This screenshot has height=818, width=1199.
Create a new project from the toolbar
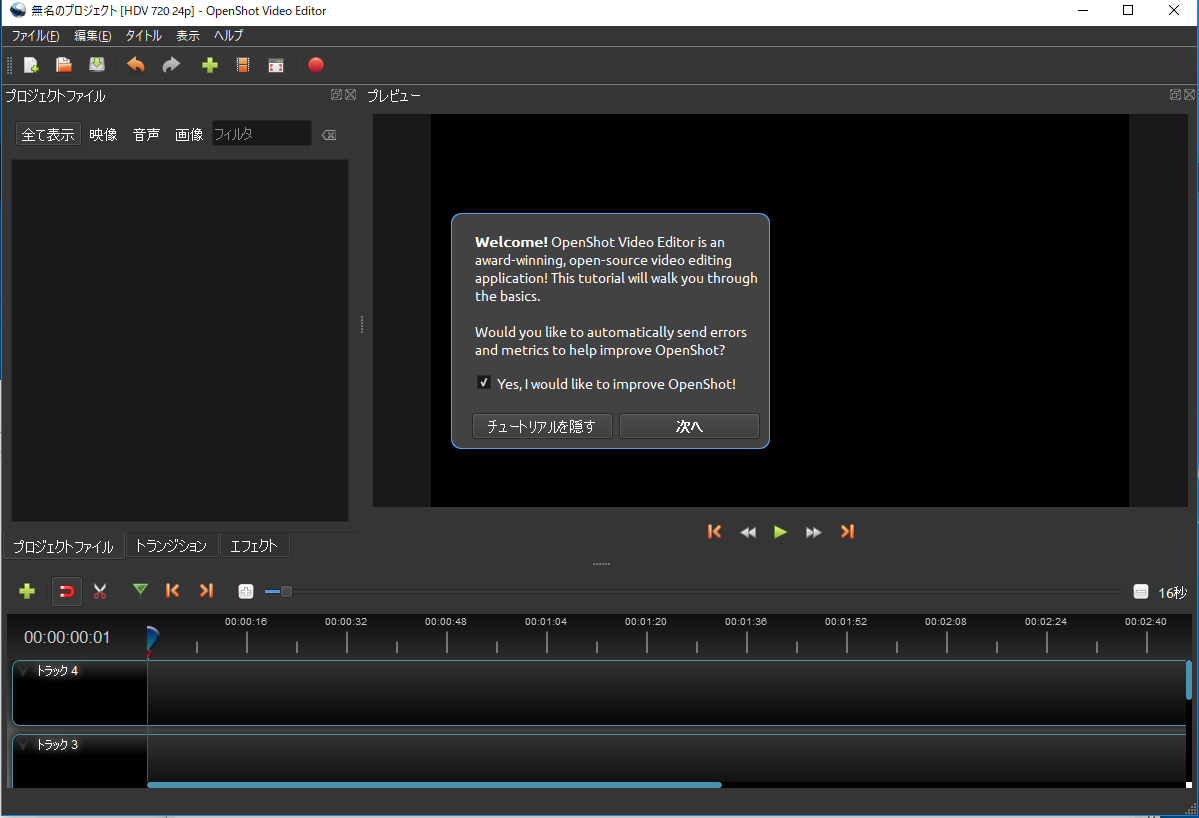31,65
